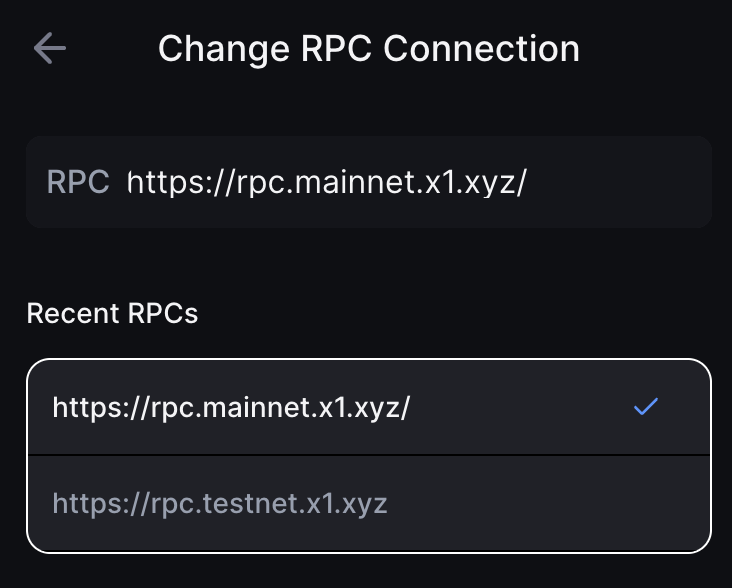The image size is (732, 588).
Task: Click the word "mainnet" in the recent list
Action: coord(260,407)
